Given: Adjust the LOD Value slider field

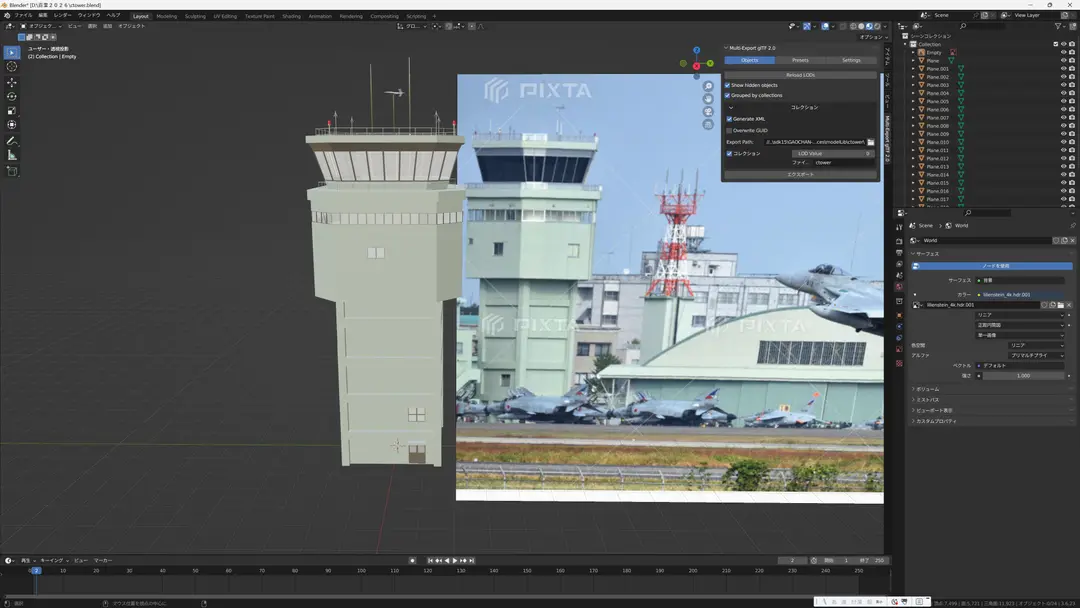Looking at the screenshot, I should click(x=833, y=154).
